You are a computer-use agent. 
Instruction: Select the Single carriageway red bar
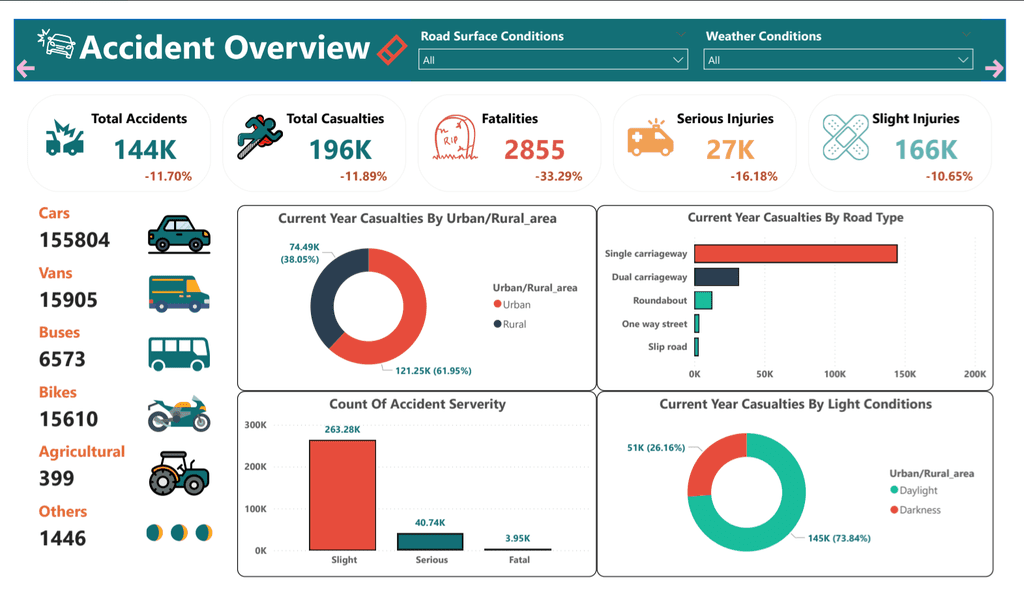point(795,254)
